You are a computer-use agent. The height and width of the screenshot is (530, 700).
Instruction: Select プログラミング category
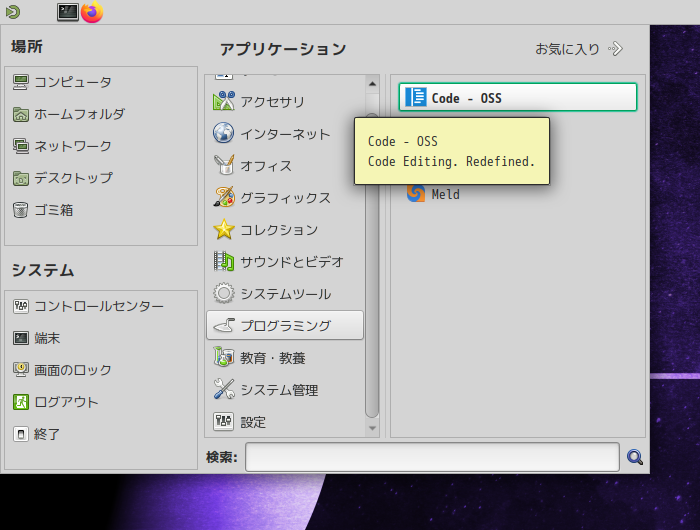coord(285,326)
